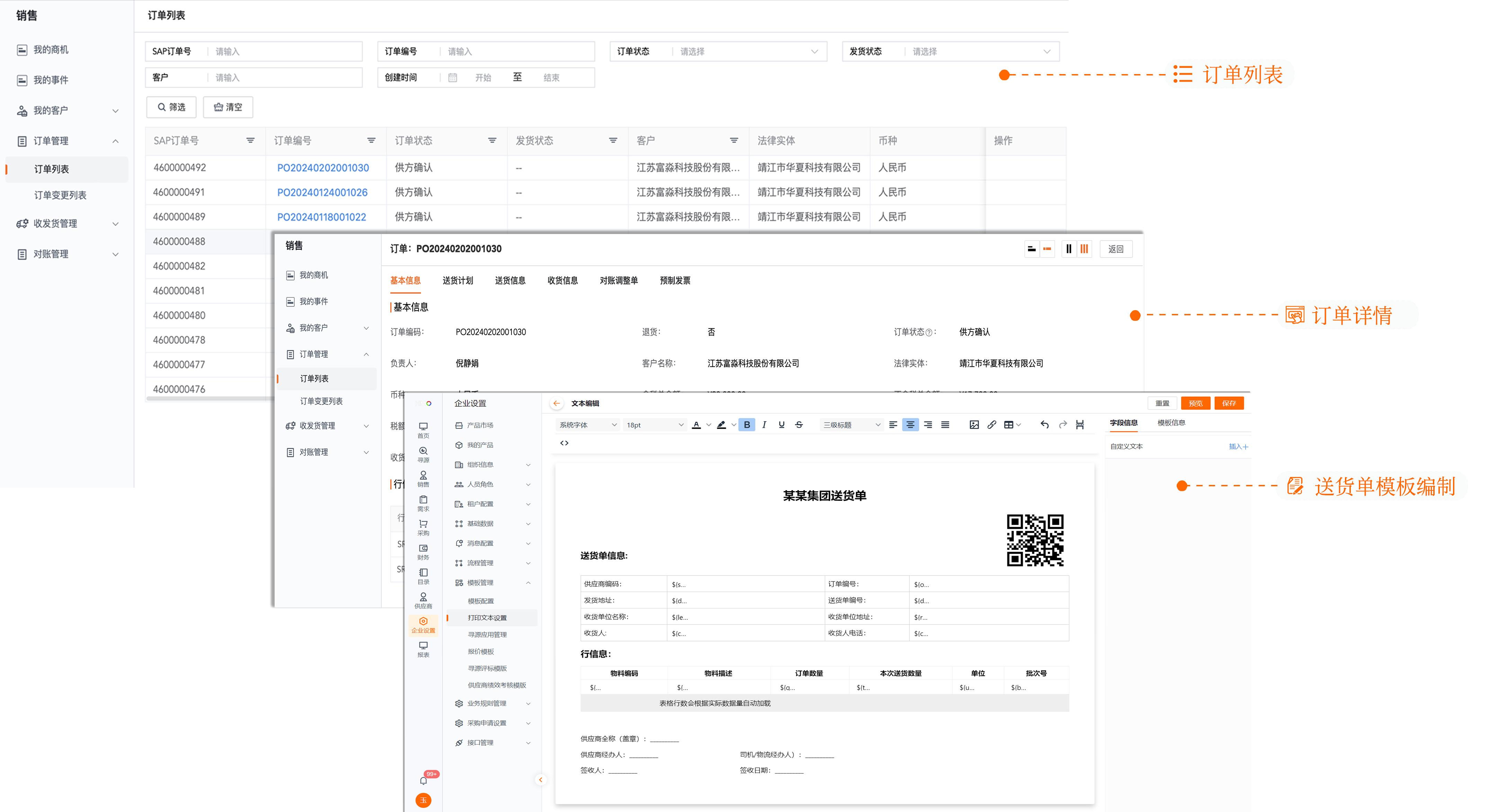1489x812 pixels.
Task: Toggle strikethrough formatting in editor
Action: click(x=799, y=425)
